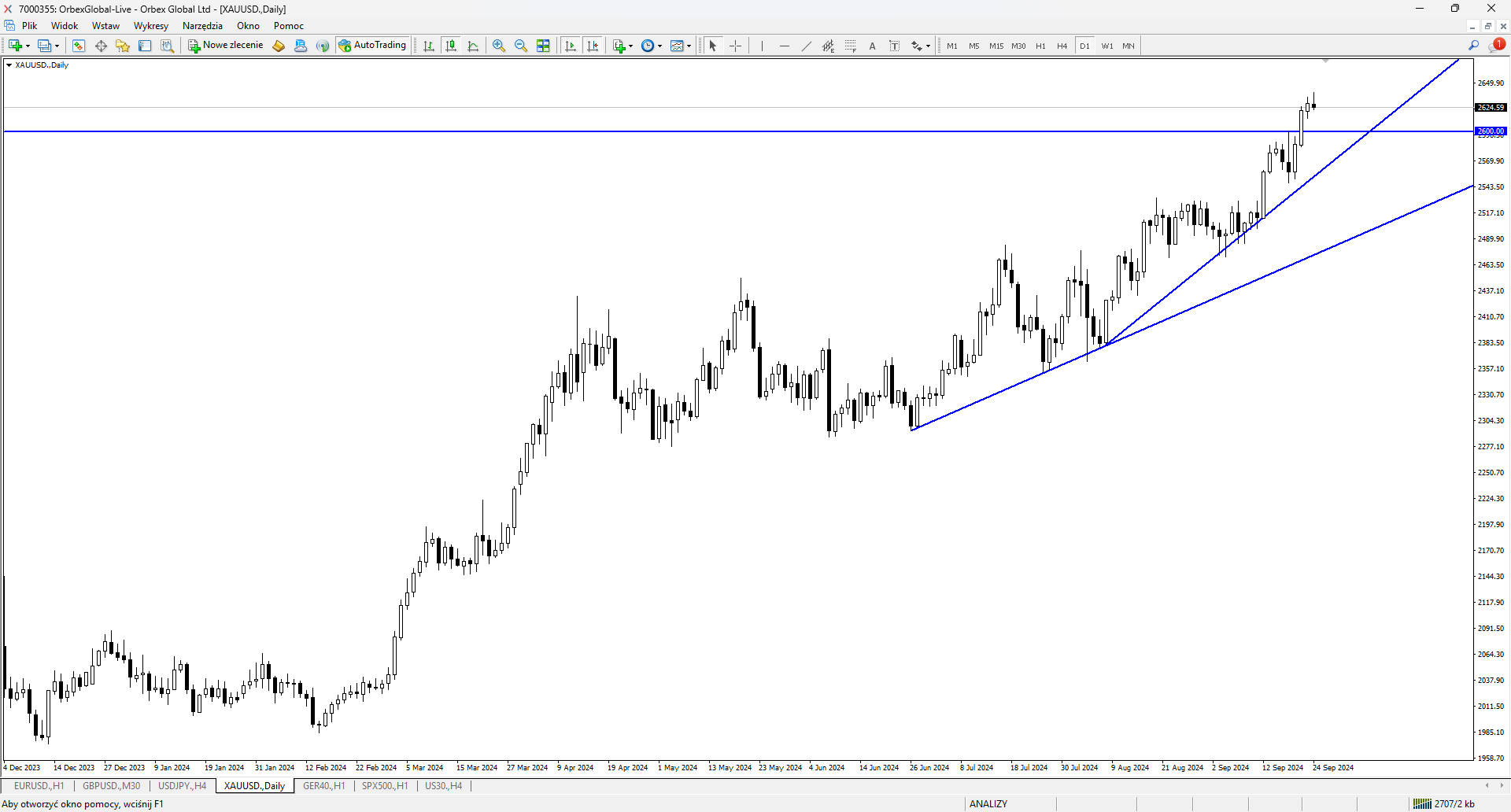Set timeframe to MN monthly
Screen dimensions: 1511x812
point(1129,46)
